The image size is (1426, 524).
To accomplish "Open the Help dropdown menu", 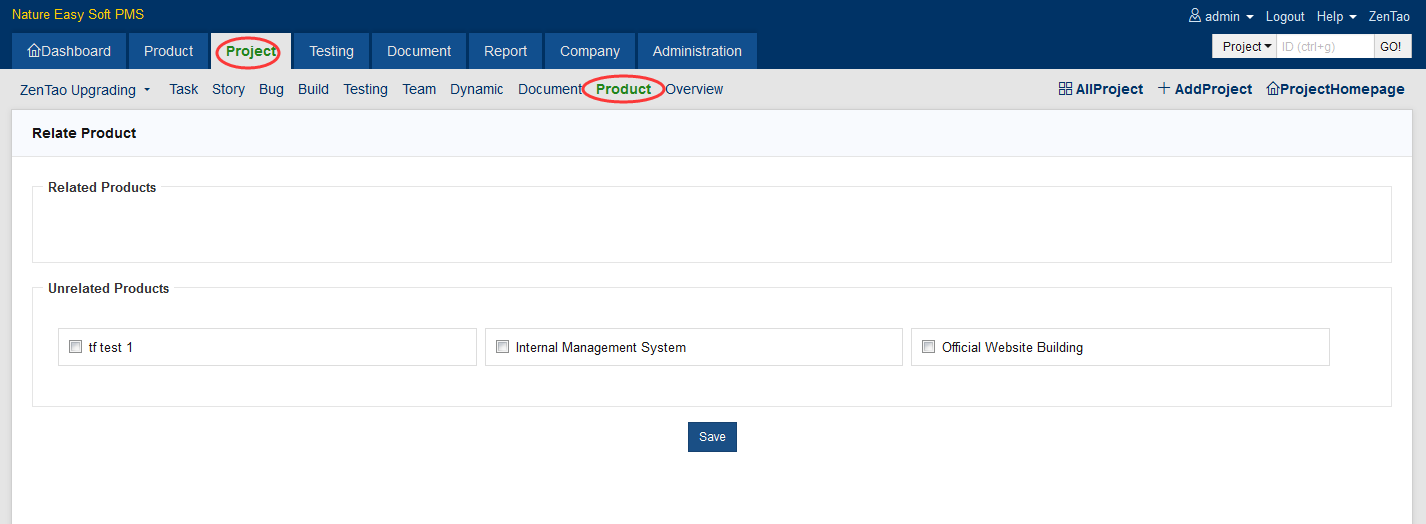I will pyautogui.click(x=1336, y=16).
